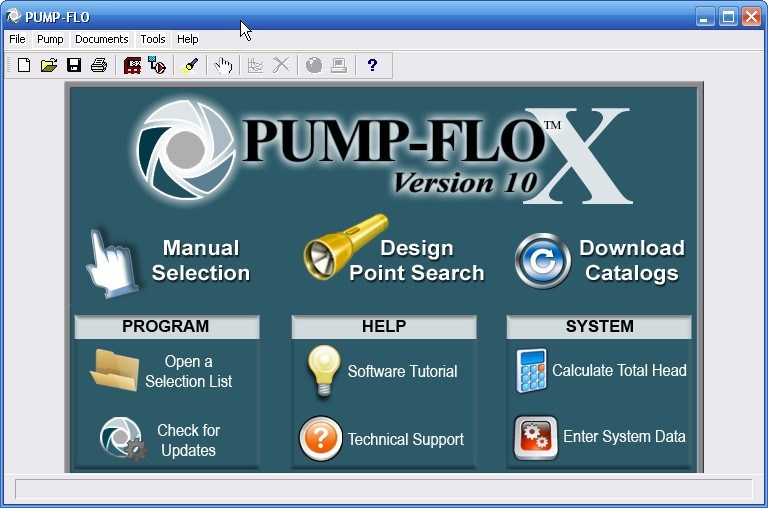Click Open a Selection List text

pos(189,371)
